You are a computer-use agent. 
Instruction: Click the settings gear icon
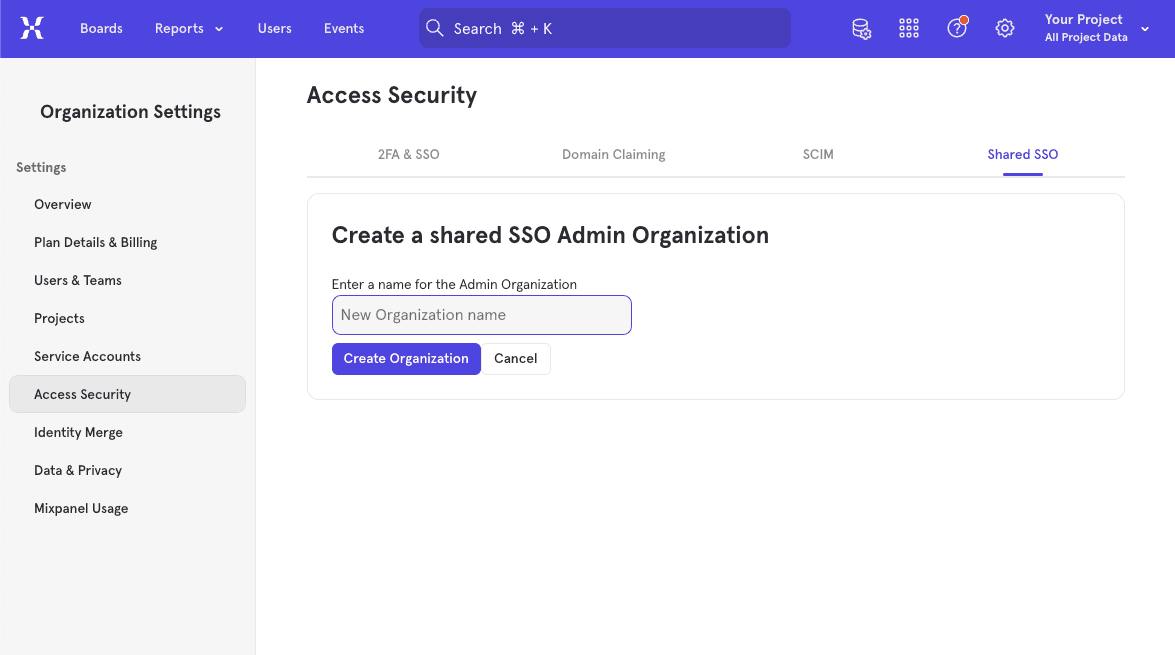(1004, 28)
